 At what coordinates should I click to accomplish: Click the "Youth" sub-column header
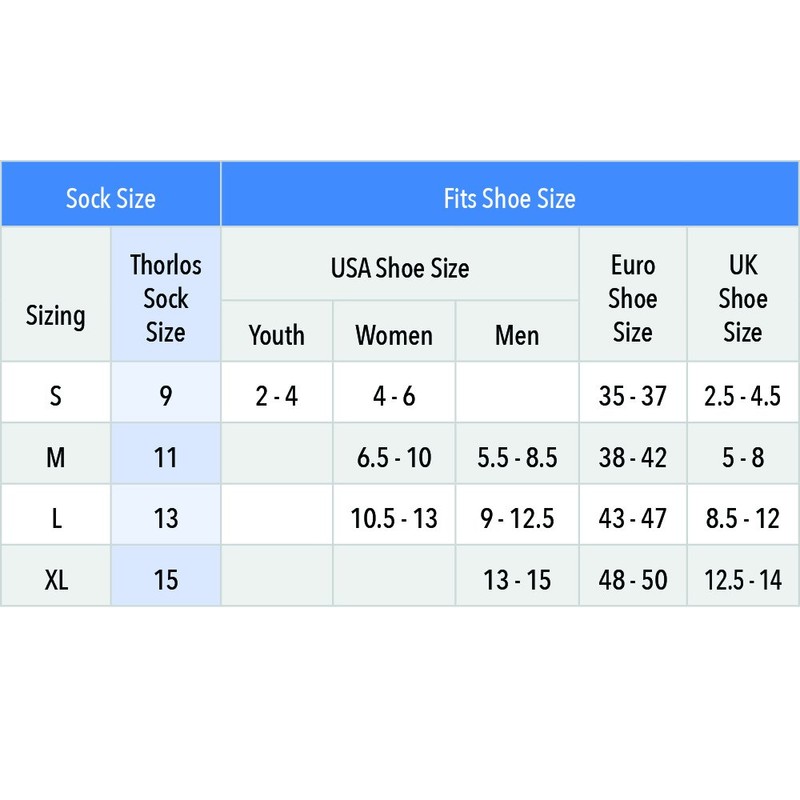pyautogui.click(x=277, y=334)
